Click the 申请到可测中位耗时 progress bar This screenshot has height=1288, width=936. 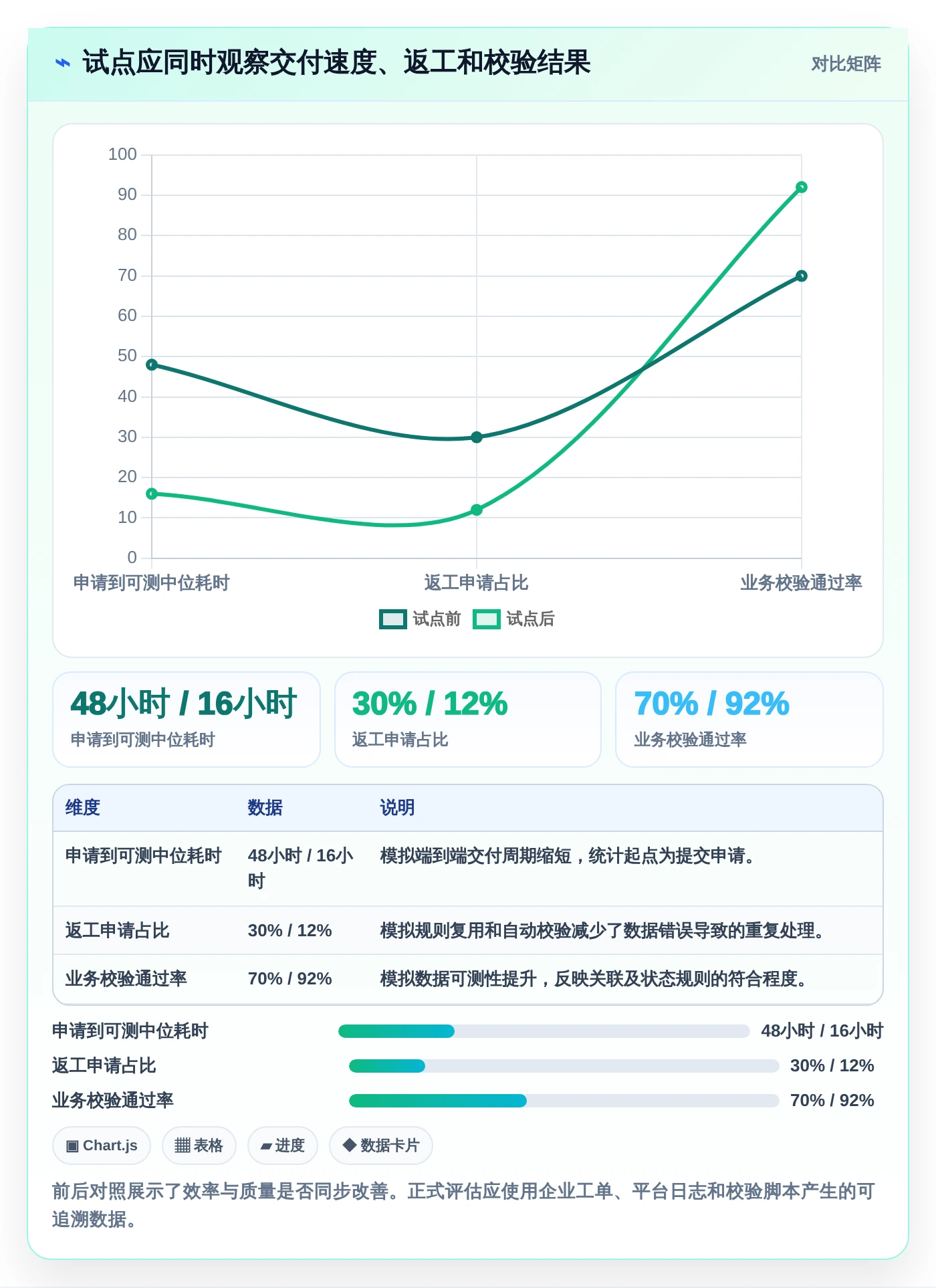click(x=544, y=1031)
